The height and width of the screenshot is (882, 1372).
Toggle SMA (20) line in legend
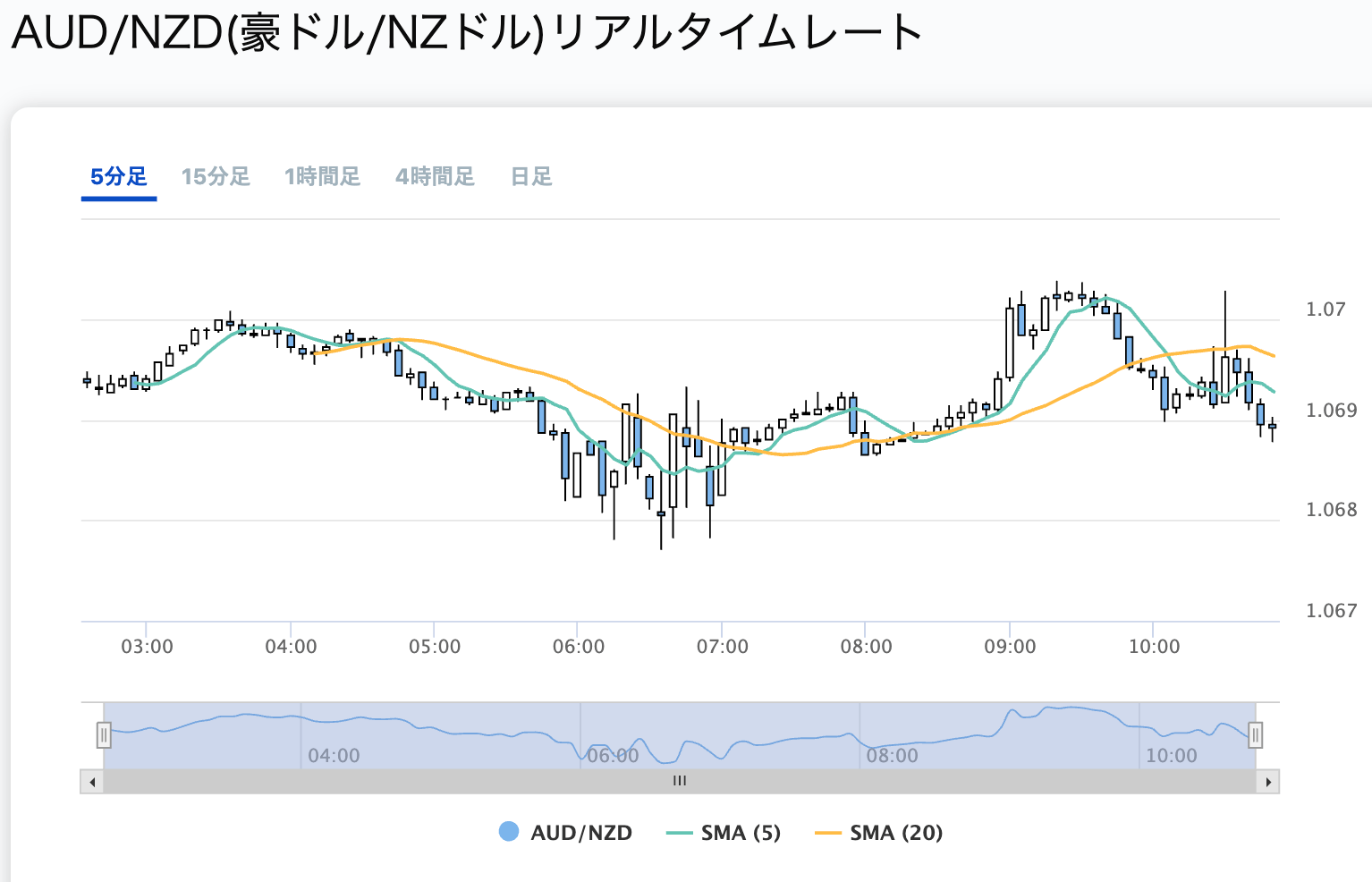coord(879,833)
